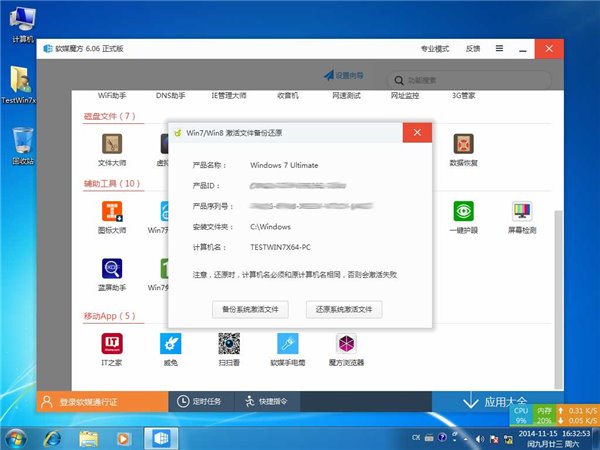Click 备份系统激活文件 backup button

click(250, 309)
